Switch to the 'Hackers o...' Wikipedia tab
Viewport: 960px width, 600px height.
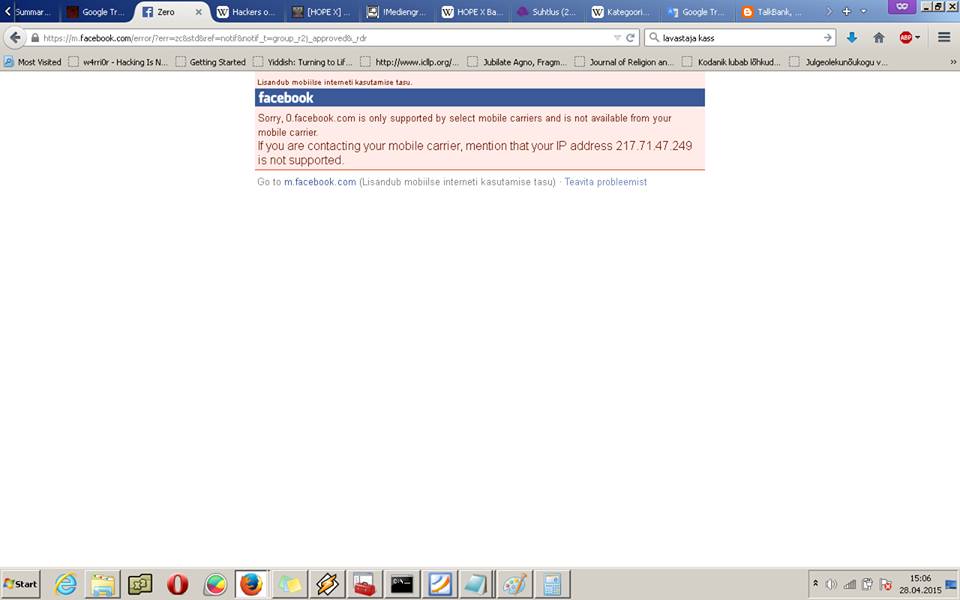[246, 12]
